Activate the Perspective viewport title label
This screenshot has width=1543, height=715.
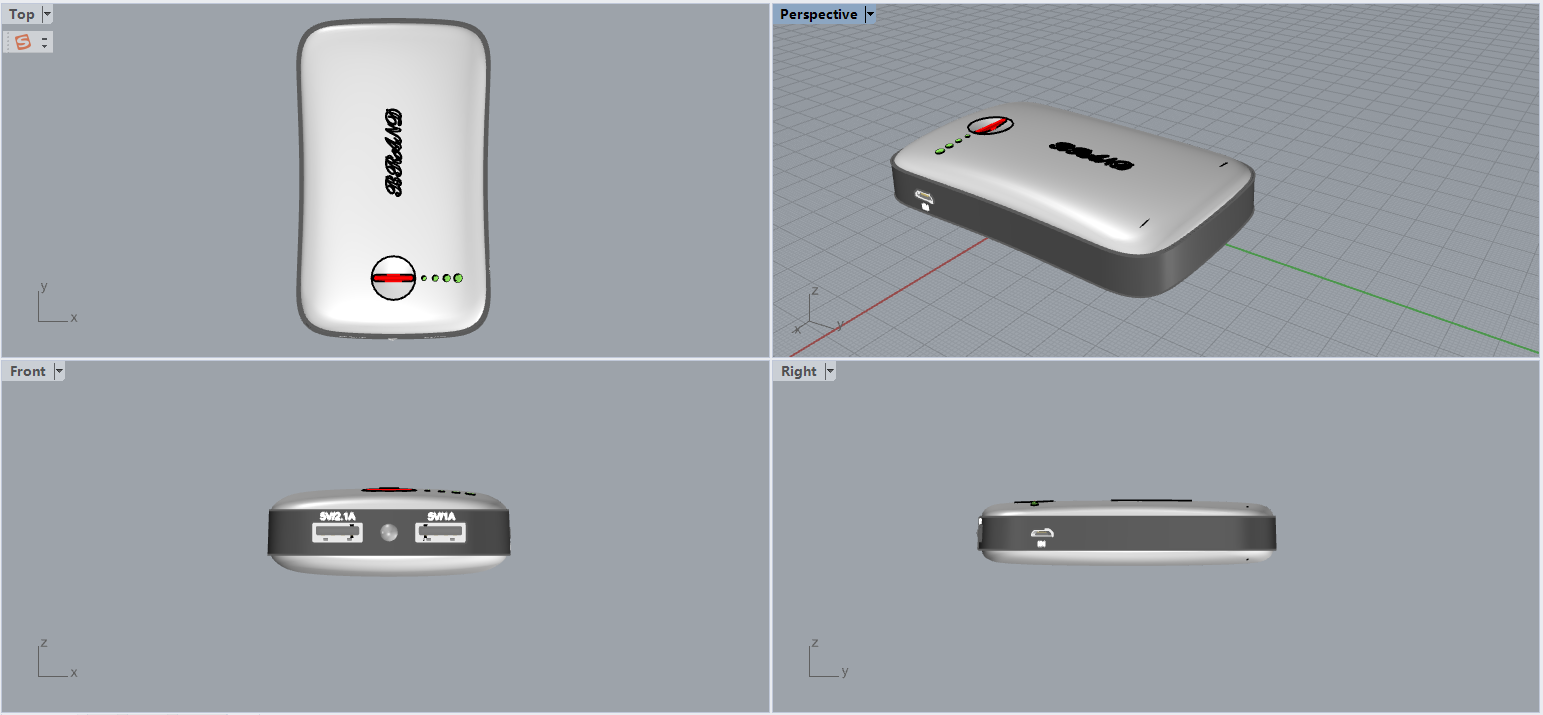(818, 15)
